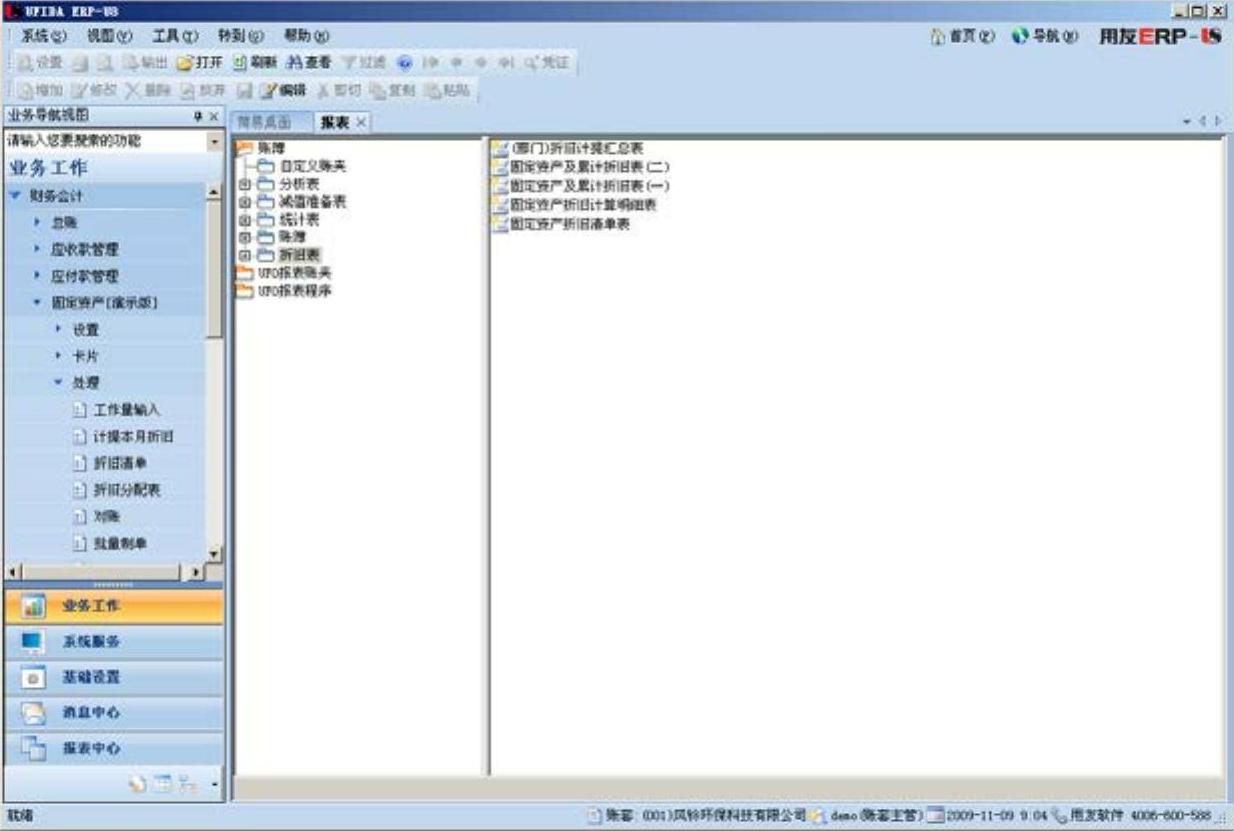Viewport: 1234px width, 831px height.
Task: Open the 视图 menu
Action: pos(110,35)
